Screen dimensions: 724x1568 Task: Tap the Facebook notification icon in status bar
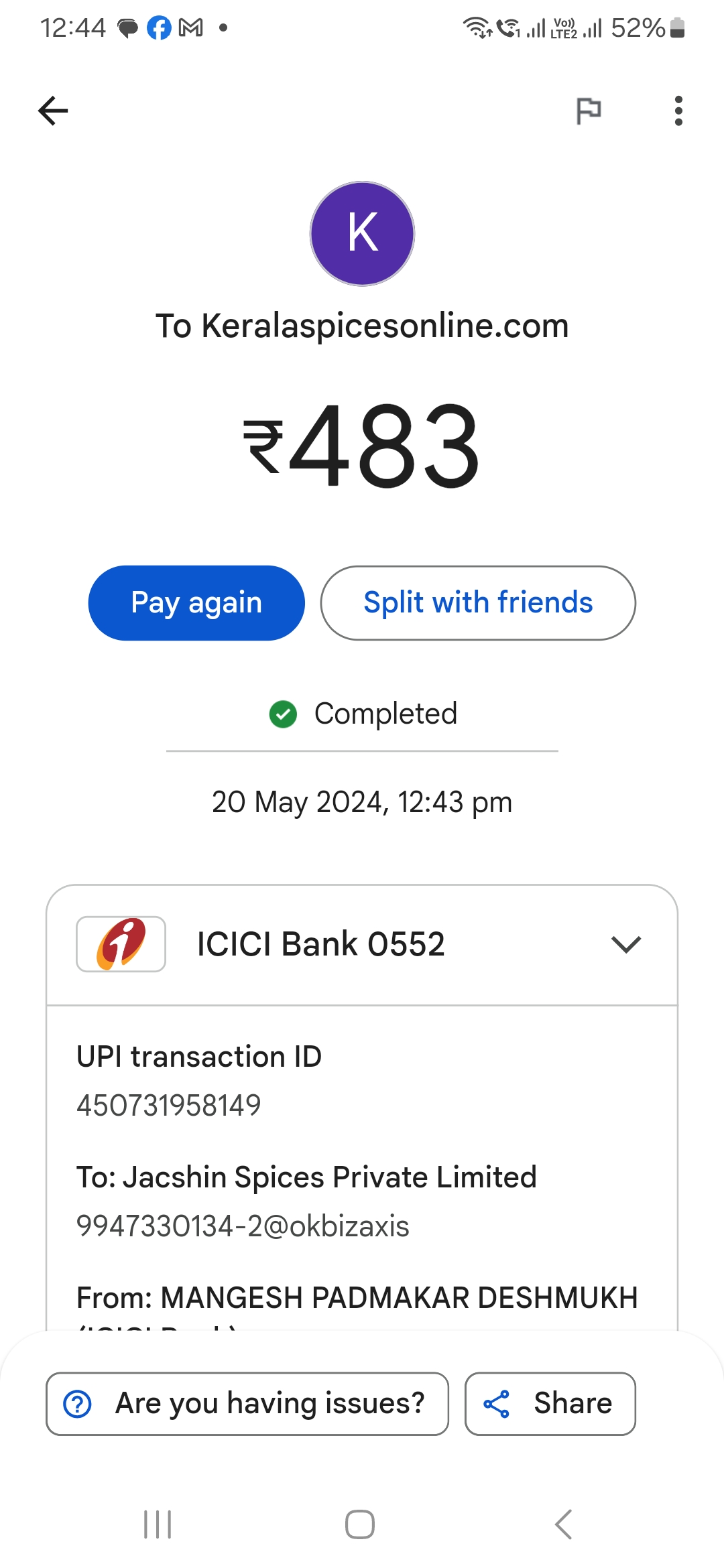coord(159,28)
